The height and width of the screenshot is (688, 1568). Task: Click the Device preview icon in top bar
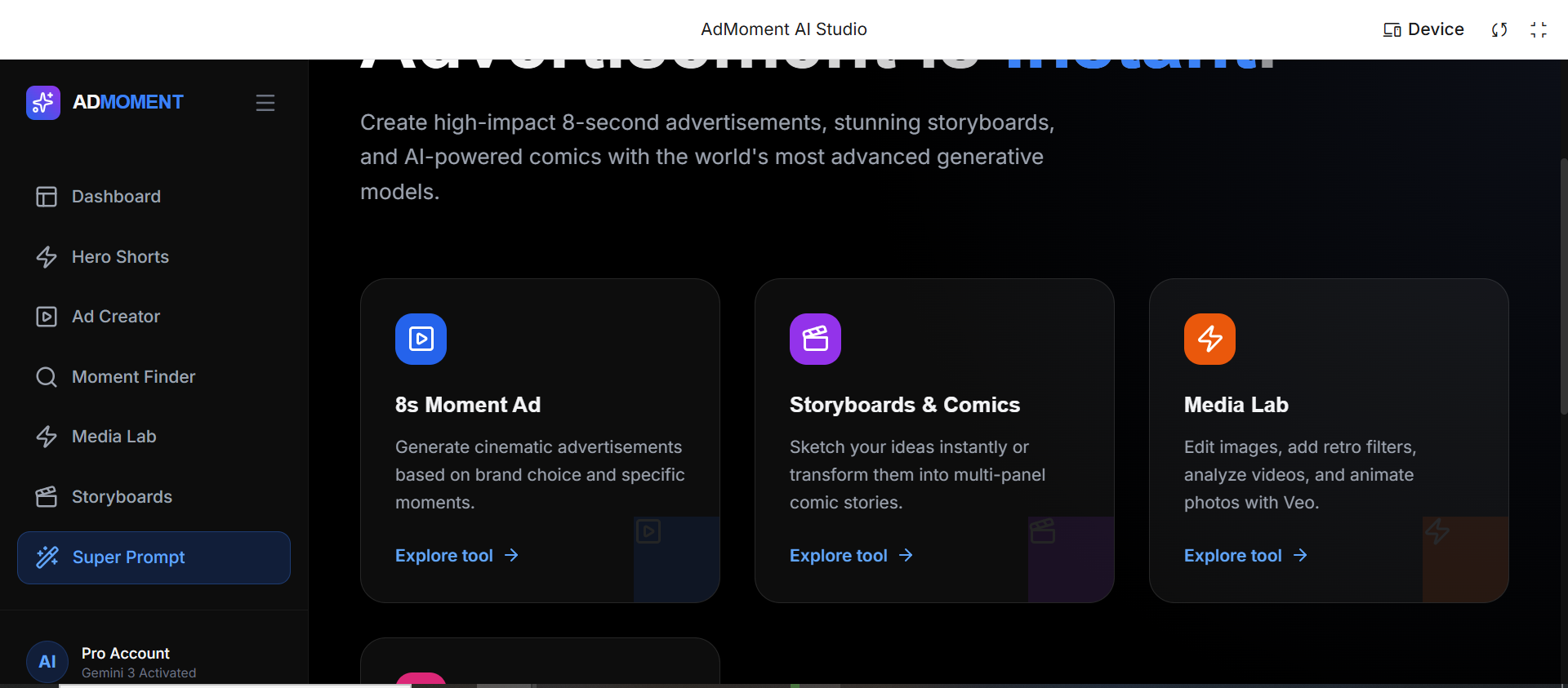click(x=1392, y=30)
